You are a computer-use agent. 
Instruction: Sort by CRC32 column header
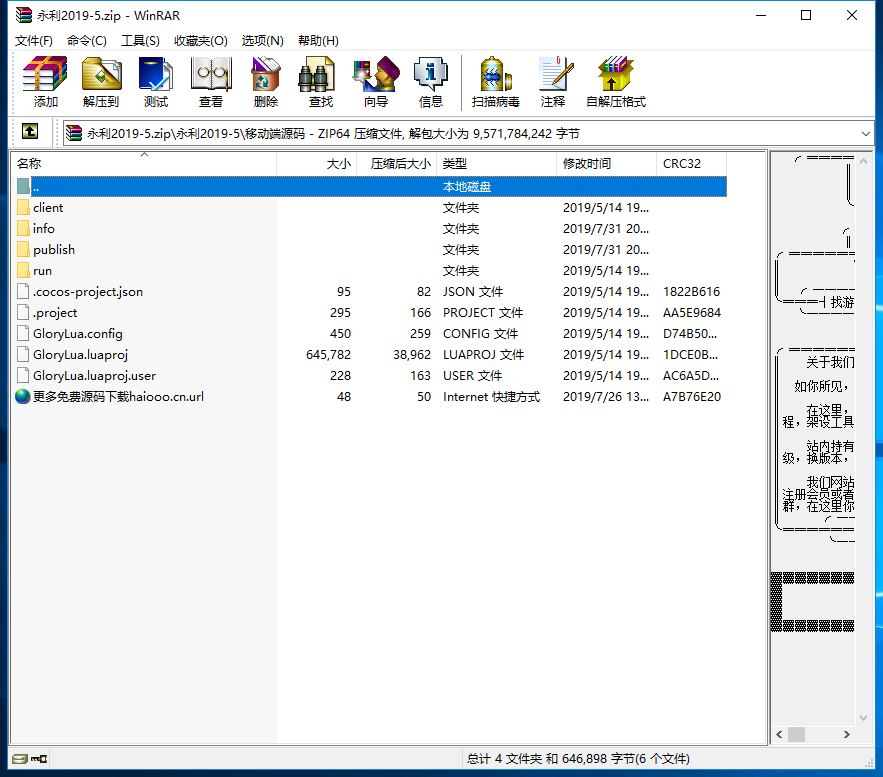(x=691, y=163)
